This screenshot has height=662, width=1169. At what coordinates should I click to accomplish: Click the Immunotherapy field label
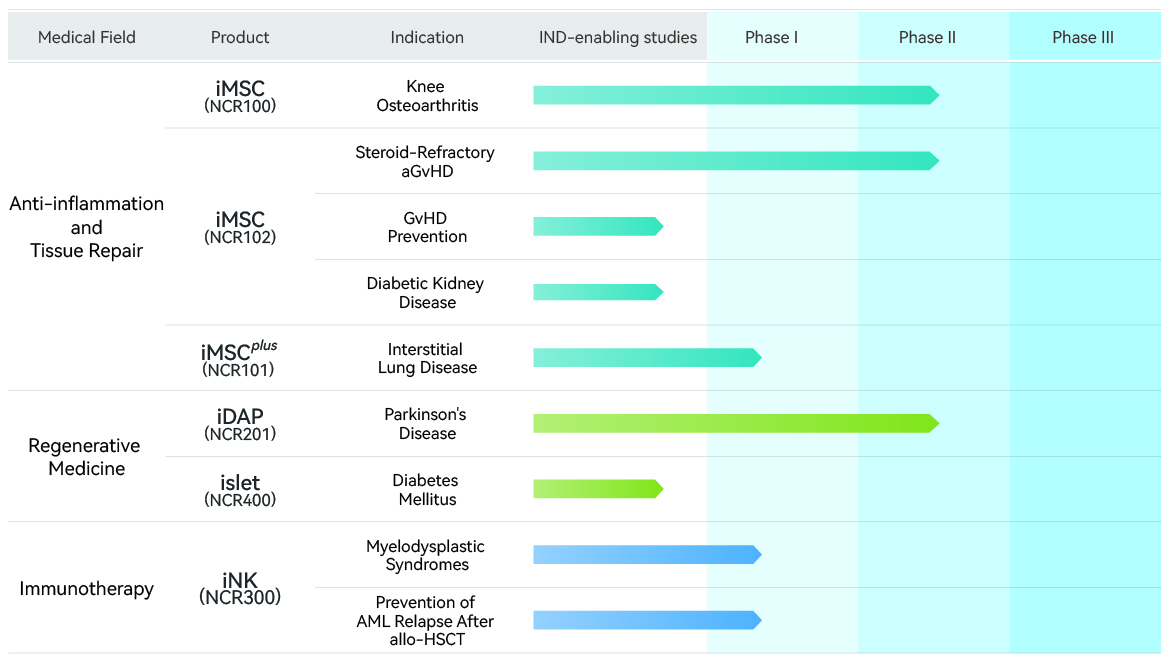(x=87, y=589)
